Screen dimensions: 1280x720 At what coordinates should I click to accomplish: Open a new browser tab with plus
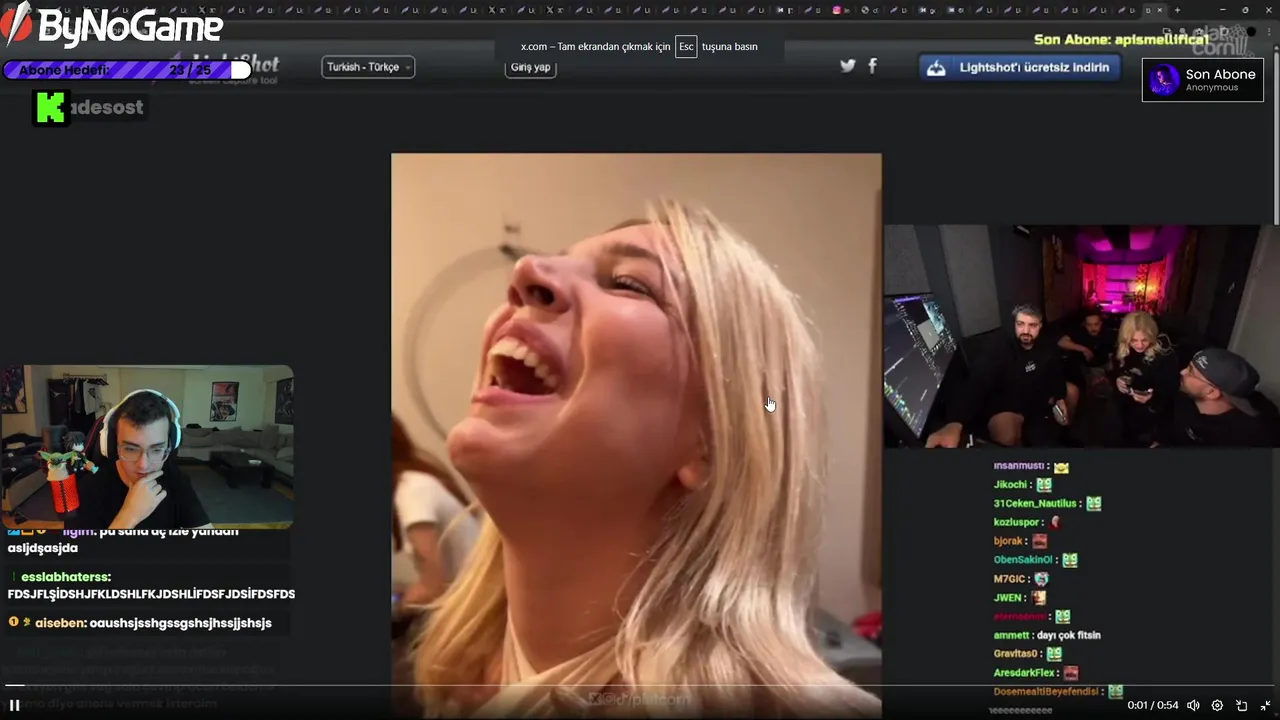(1177, 10)
